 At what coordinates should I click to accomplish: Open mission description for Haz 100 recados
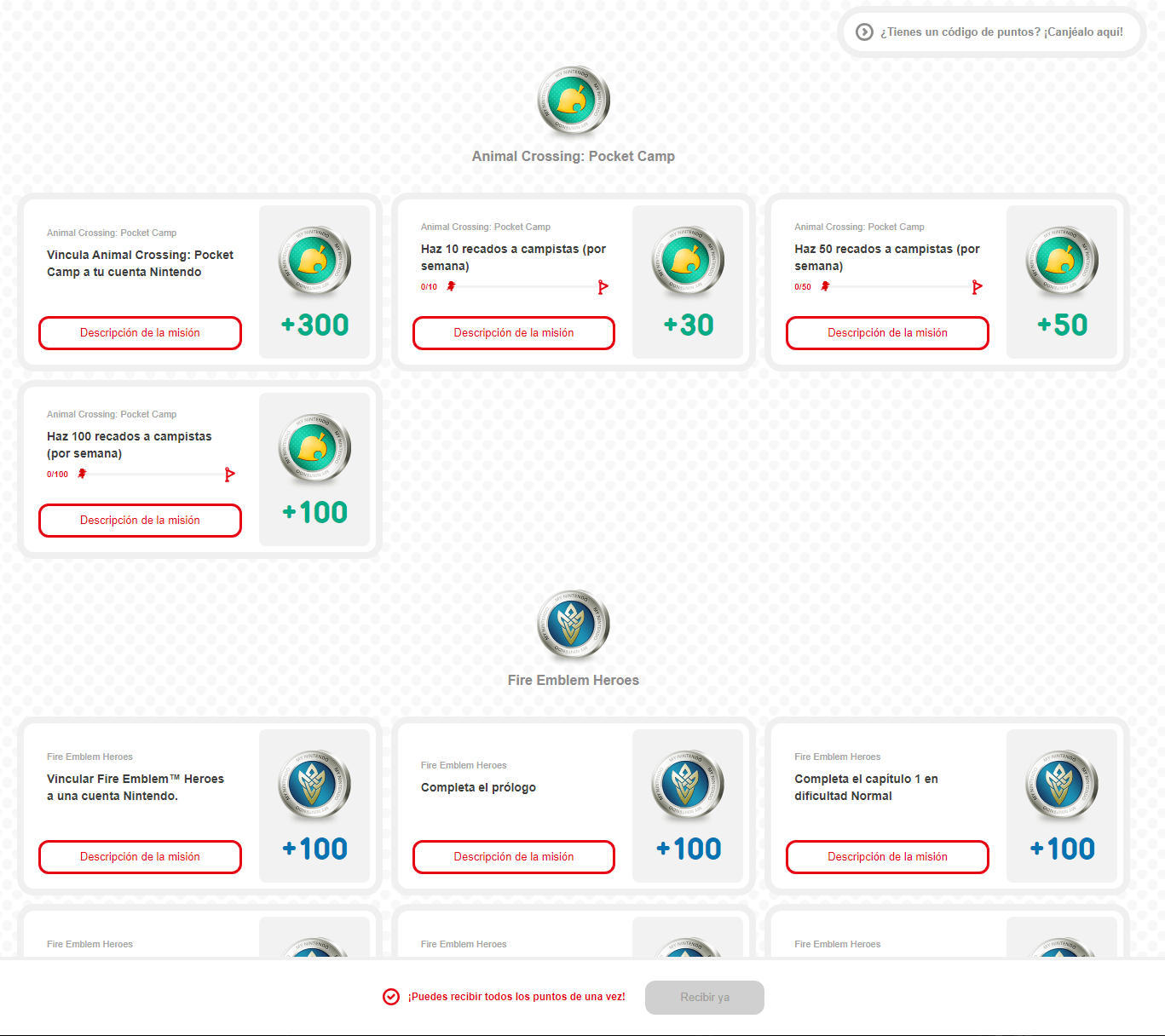pyautogui.click(x=140, y=521)
